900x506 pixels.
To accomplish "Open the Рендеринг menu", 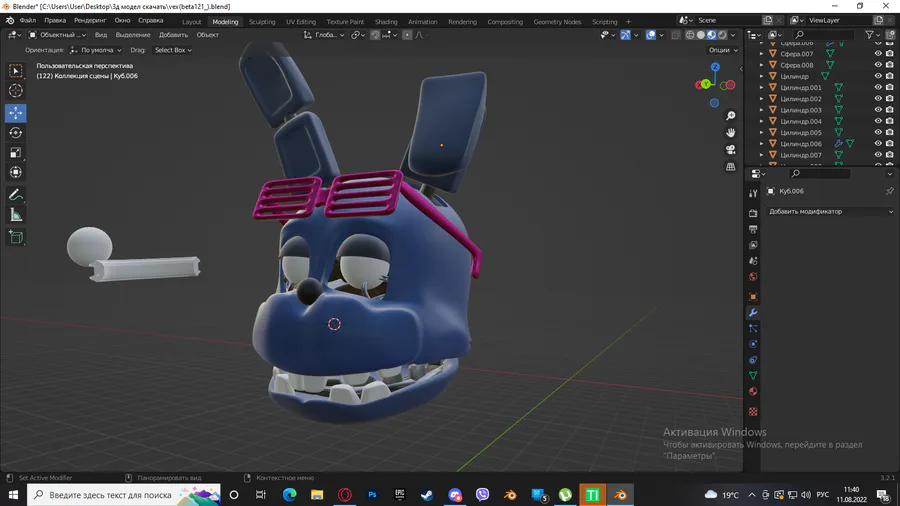I will coord(90,20).
